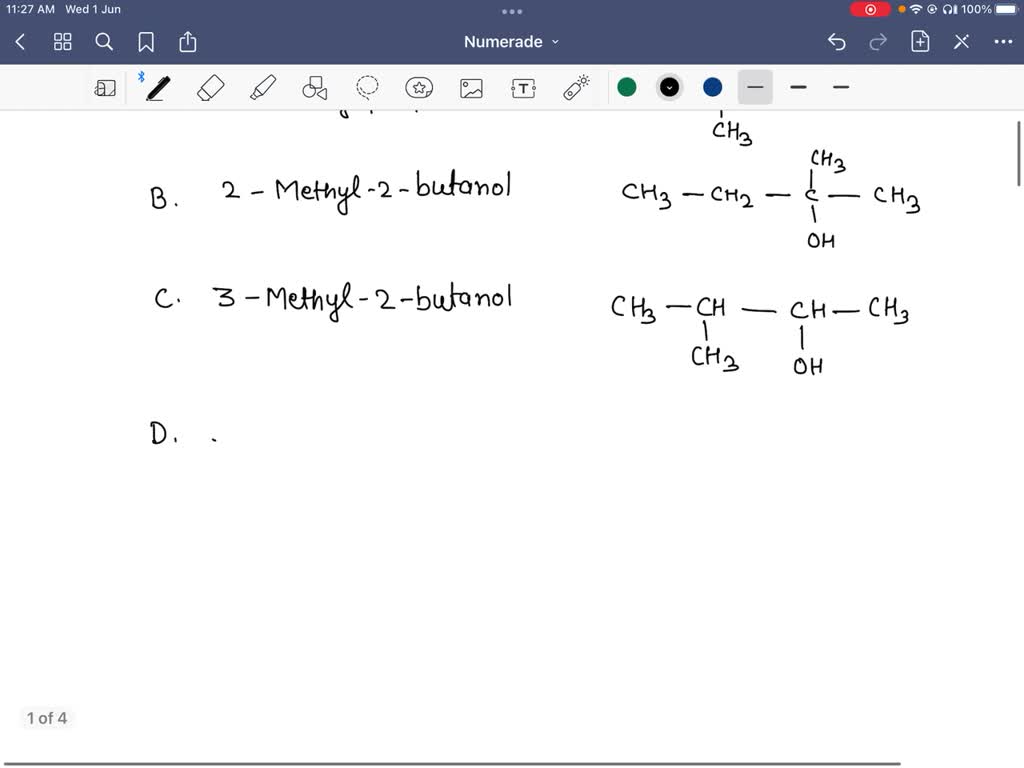
Task: Insert an image from the toolbar
Action: [x=471, y=87]
